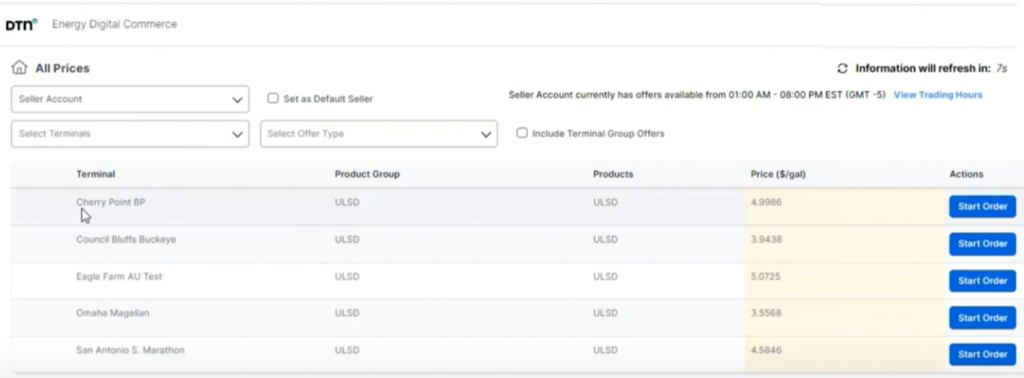Check Set as Default Seller
The height and width of the screenshot is (378, 1024).
[x=273, y=99]
